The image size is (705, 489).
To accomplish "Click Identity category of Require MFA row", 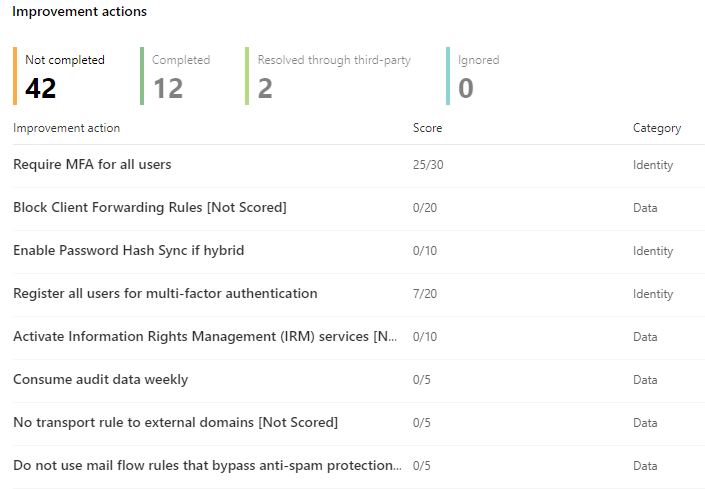I will click(652, 165).
